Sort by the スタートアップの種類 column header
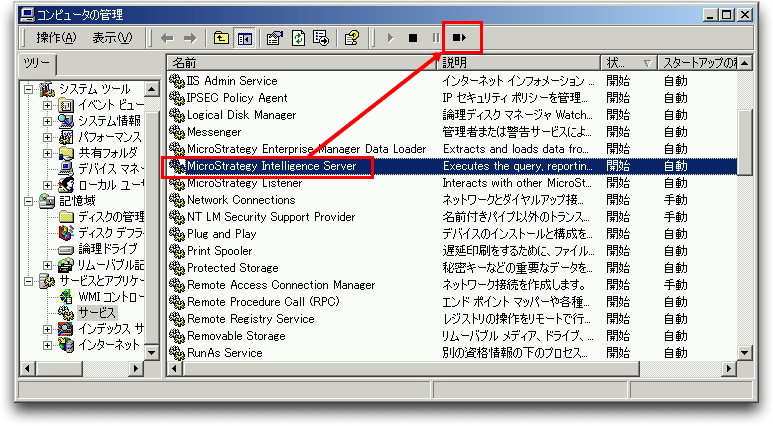The image size is (773, 426). coord(698,63)
